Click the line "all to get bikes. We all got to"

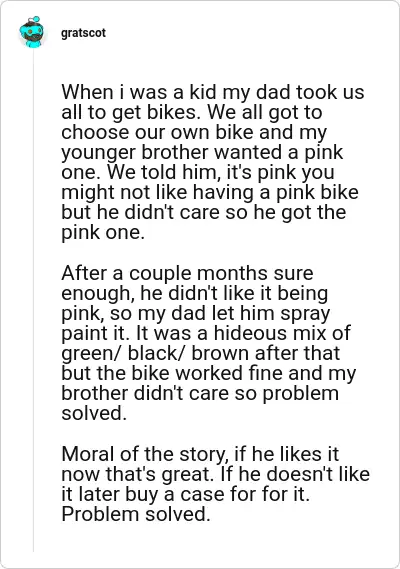pos(192,112)
